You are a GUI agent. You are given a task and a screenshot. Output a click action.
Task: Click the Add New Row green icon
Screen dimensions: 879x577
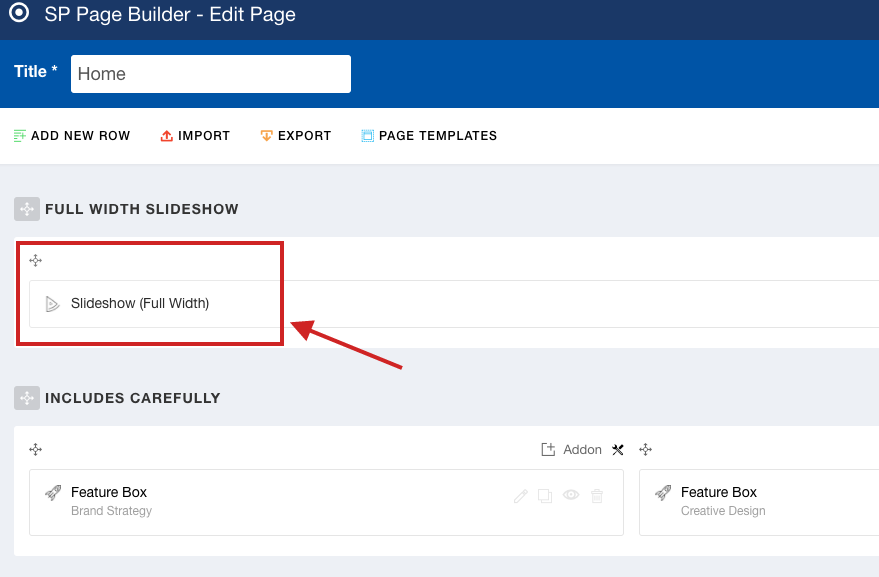[x=20, y=136]
